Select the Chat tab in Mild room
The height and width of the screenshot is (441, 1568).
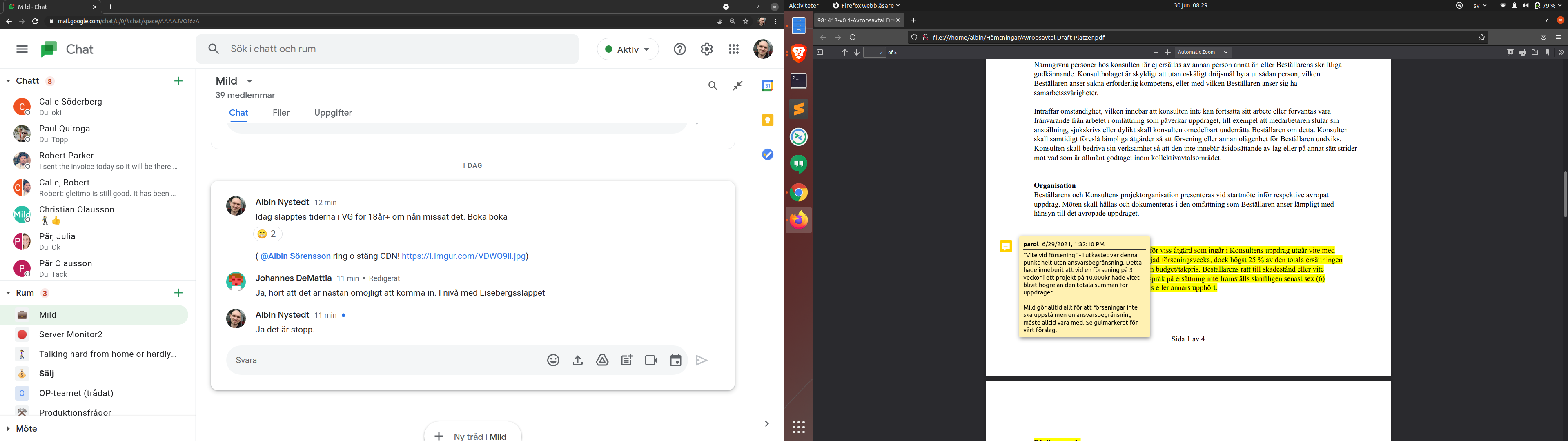tap(238, 113)
